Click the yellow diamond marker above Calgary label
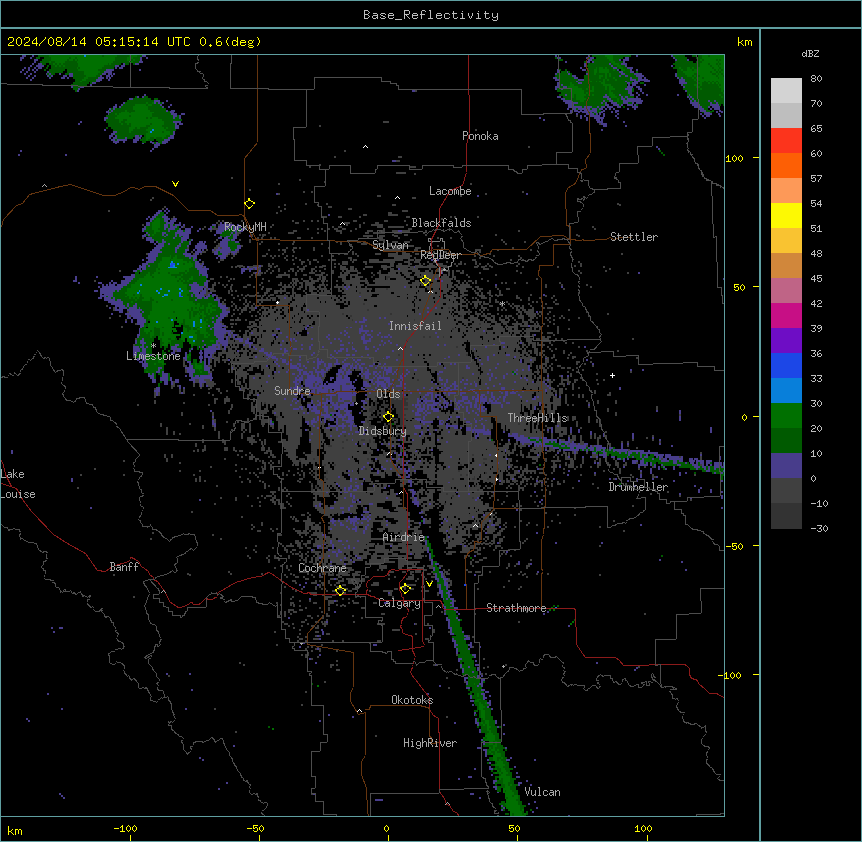This screenshot has height=842, width=862. (405, 589)
